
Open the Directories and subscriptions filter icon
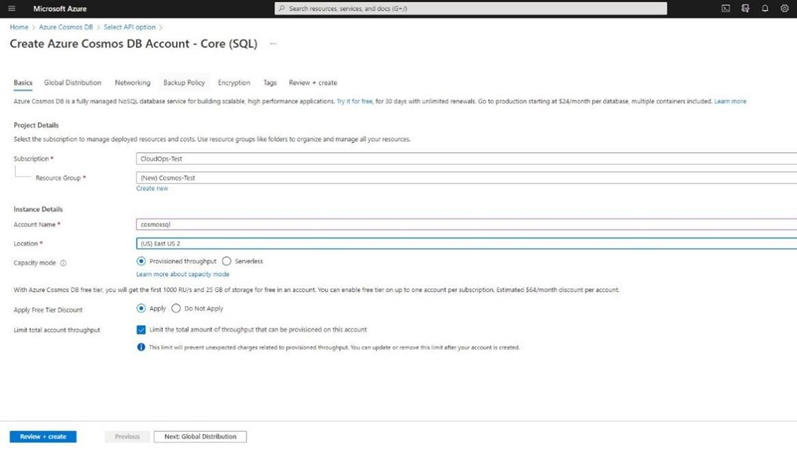pyautogui.click(x=745, y=8)
